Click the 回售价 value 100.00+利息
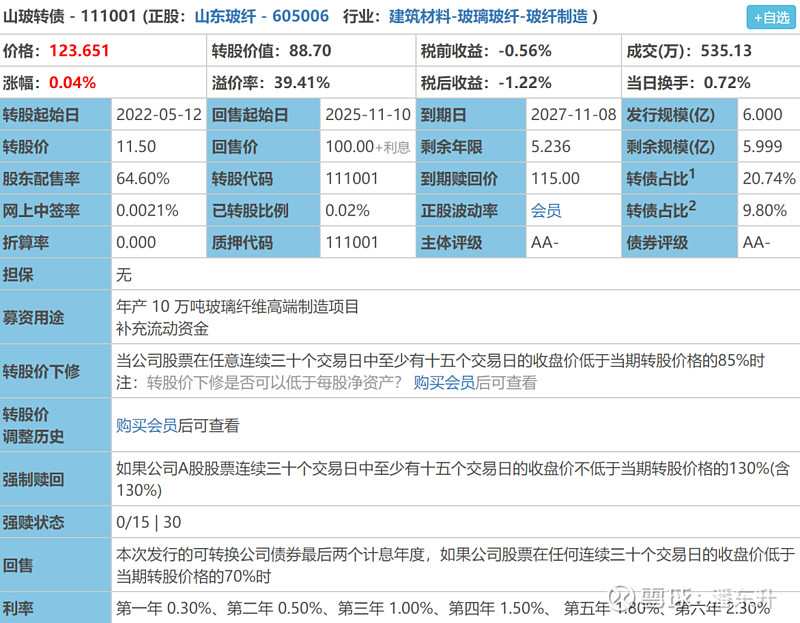The image size is (800, 623). click(368, 146)
